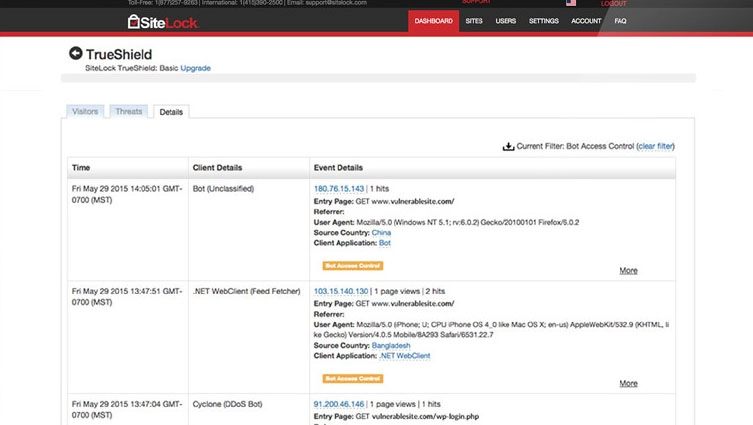This screenshot has width=753, height=425.
Task: Click More for the 103.15.140.130 event
Action: coord(628,383)
